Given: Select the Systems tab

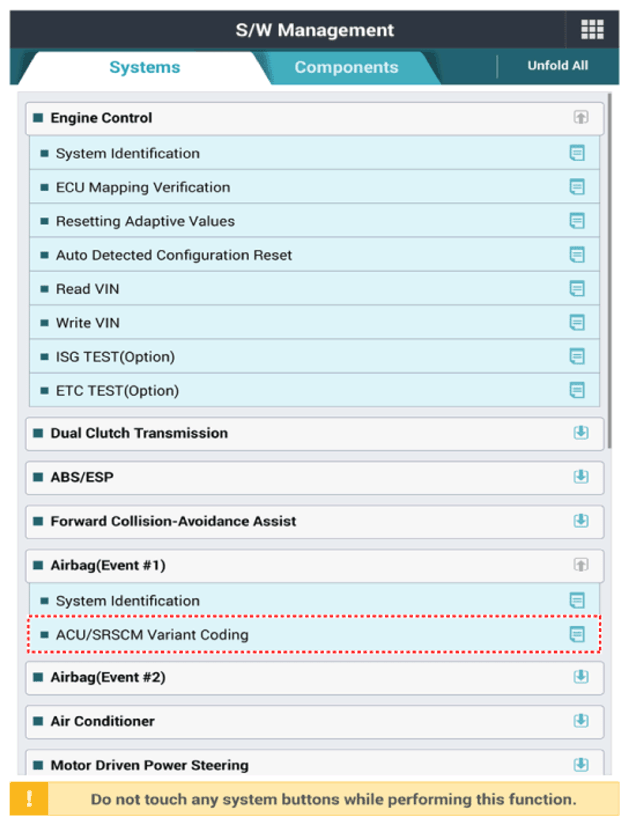Looking at the screenshot, I should point(145,67).
